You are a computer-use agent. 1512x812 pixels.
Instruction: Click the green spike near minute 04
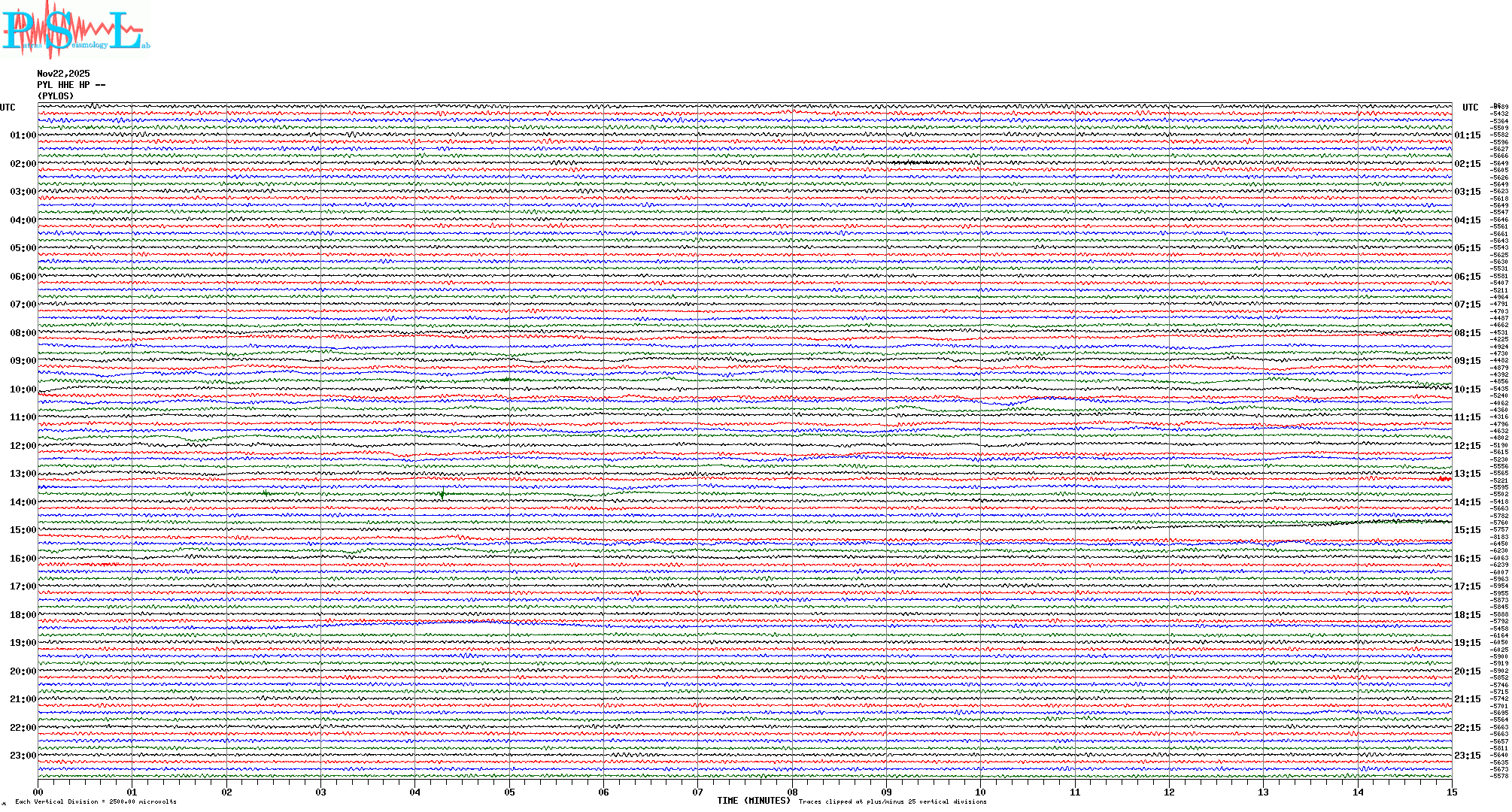click(442, 495)
